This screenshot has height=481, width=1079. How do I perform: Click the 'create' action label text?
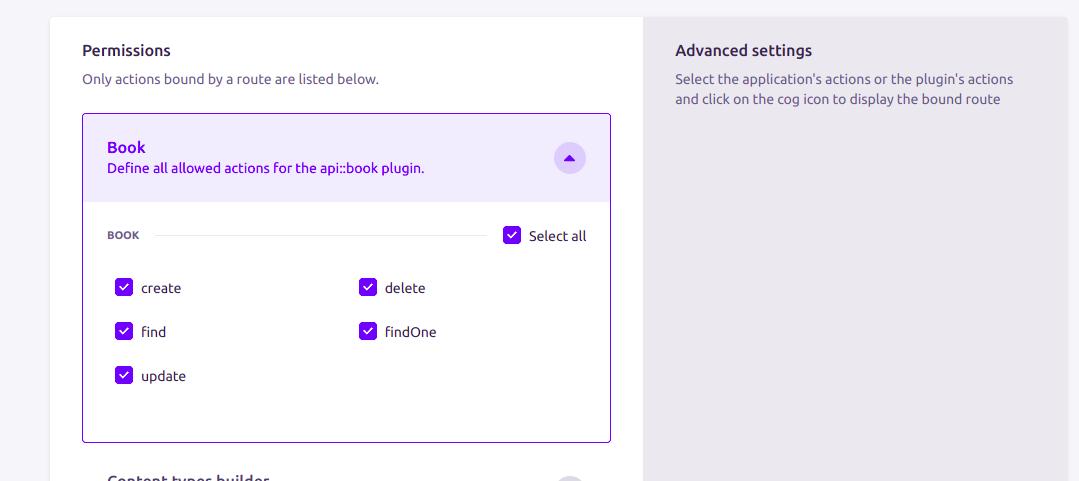(161, 288)
